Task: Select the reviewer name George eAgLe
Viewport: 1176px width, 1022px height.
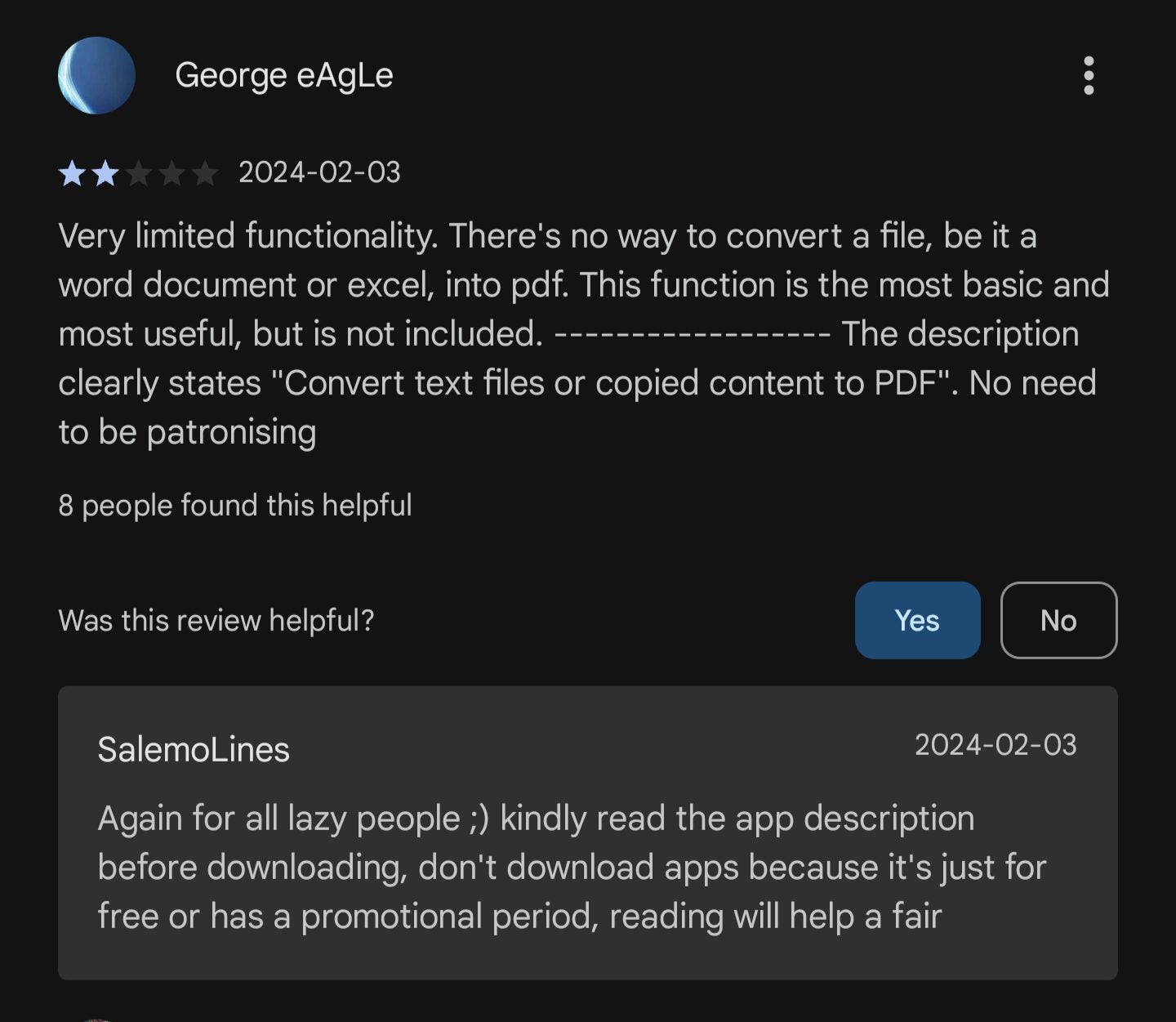Action: click(x=283, y=76)
